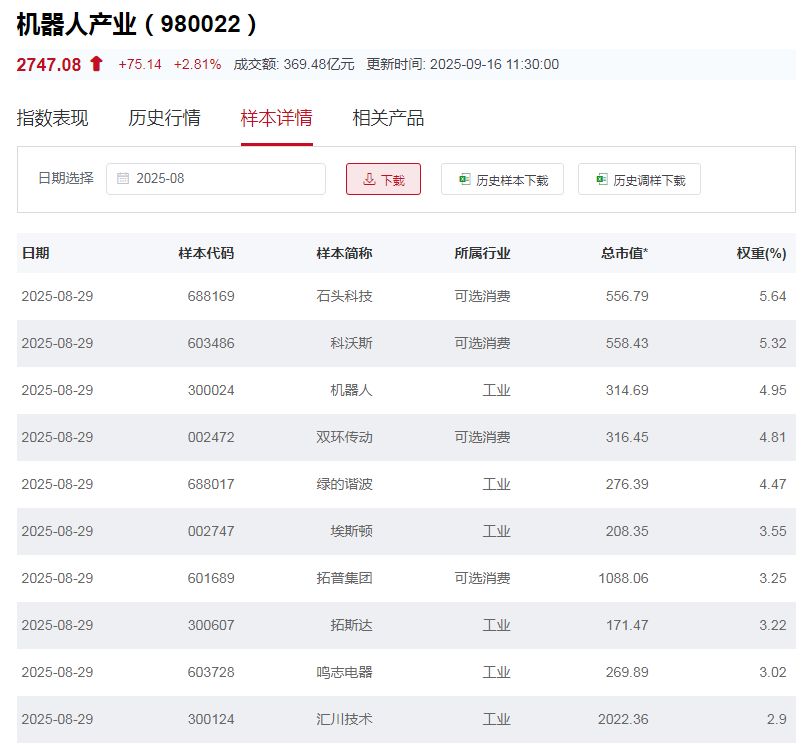Click Excel icon beside 历史调样下载
The height and width of the screenshot is (748, 802).
coord(601,180)
